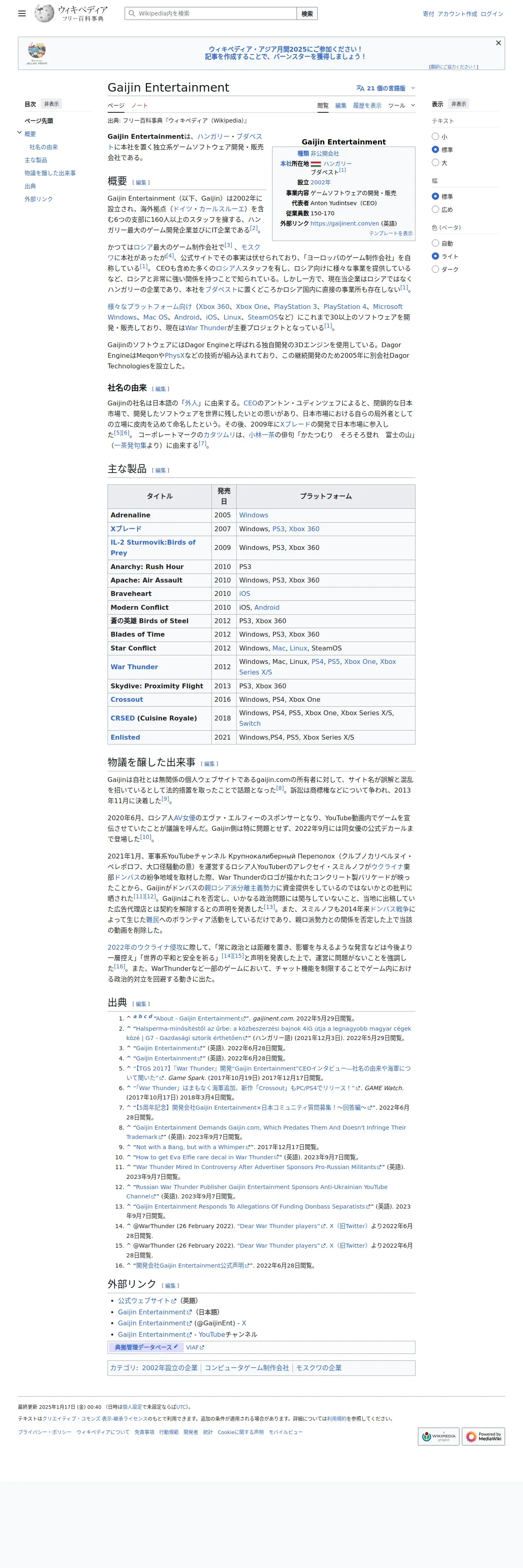
Task: Click the magnifier icon in search box
Action: tap(132, 13)
